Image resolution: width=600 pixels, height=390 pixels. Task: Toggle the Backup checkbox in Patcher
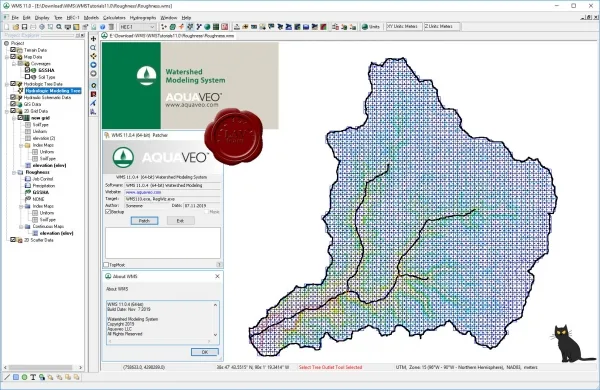(108, 212)
